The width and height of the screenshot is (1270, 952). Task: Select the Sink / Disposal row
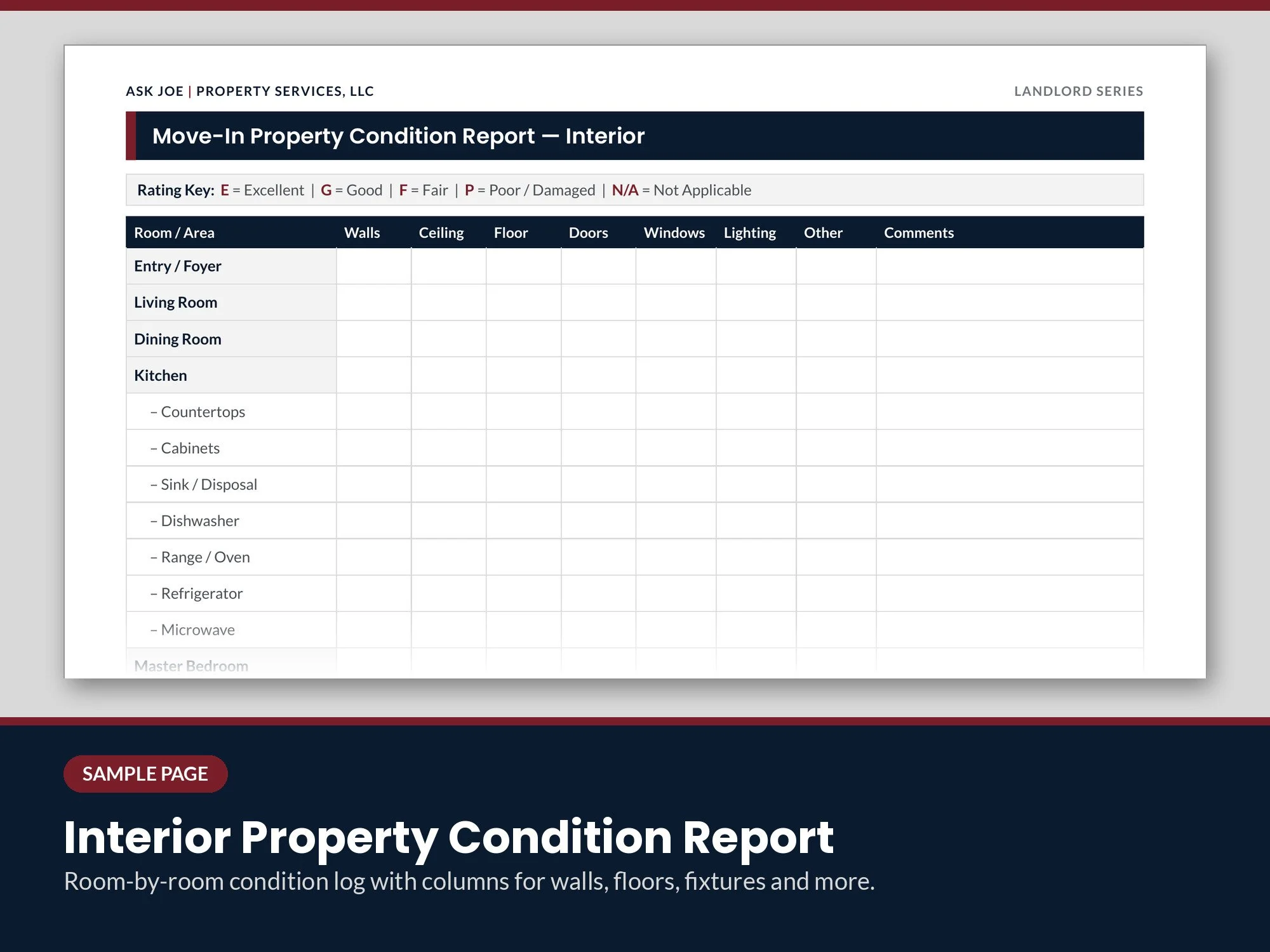click(x=635, y=484)
